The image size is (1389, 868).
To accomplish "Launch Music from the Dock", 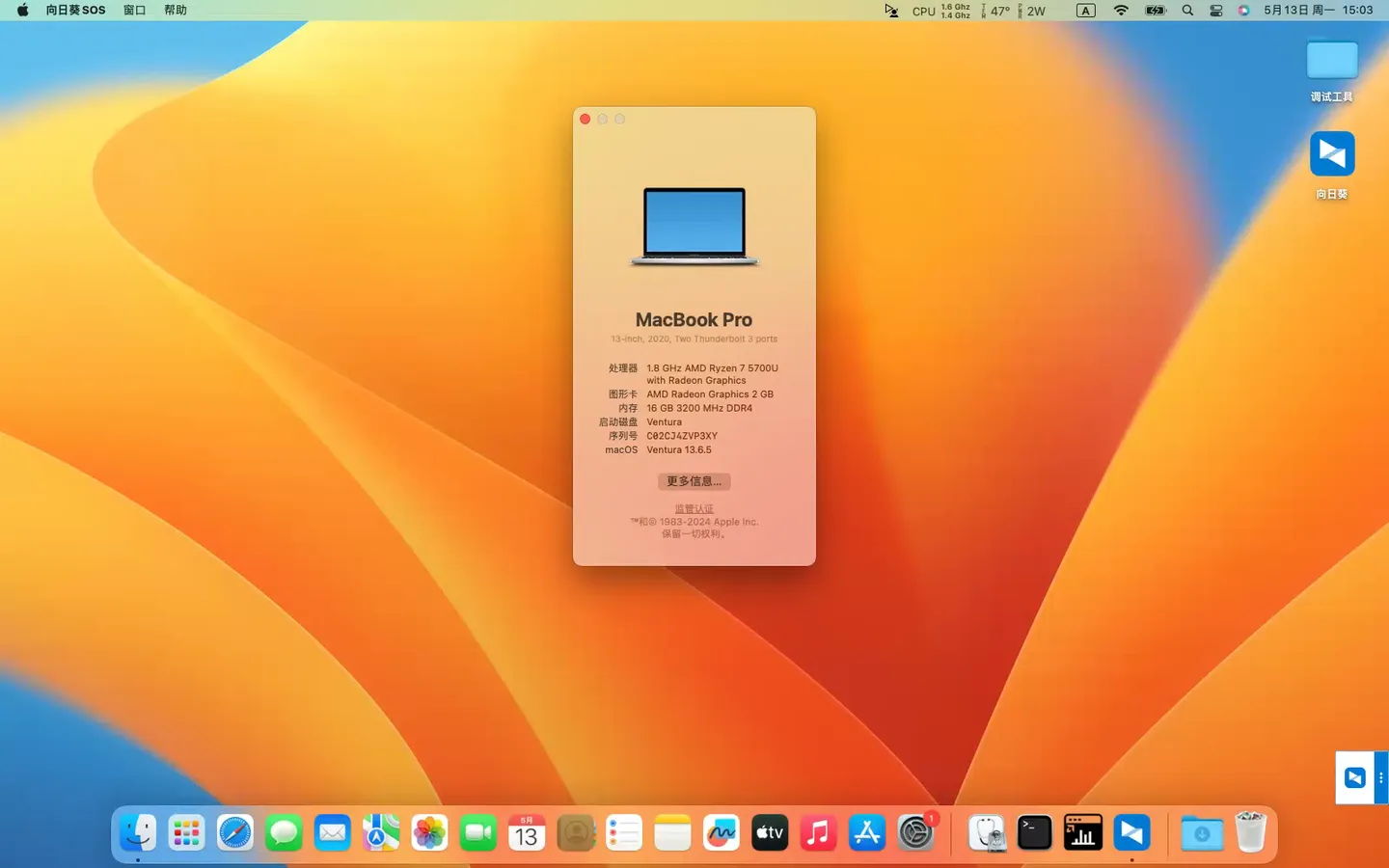I will (x=817, y=832).
